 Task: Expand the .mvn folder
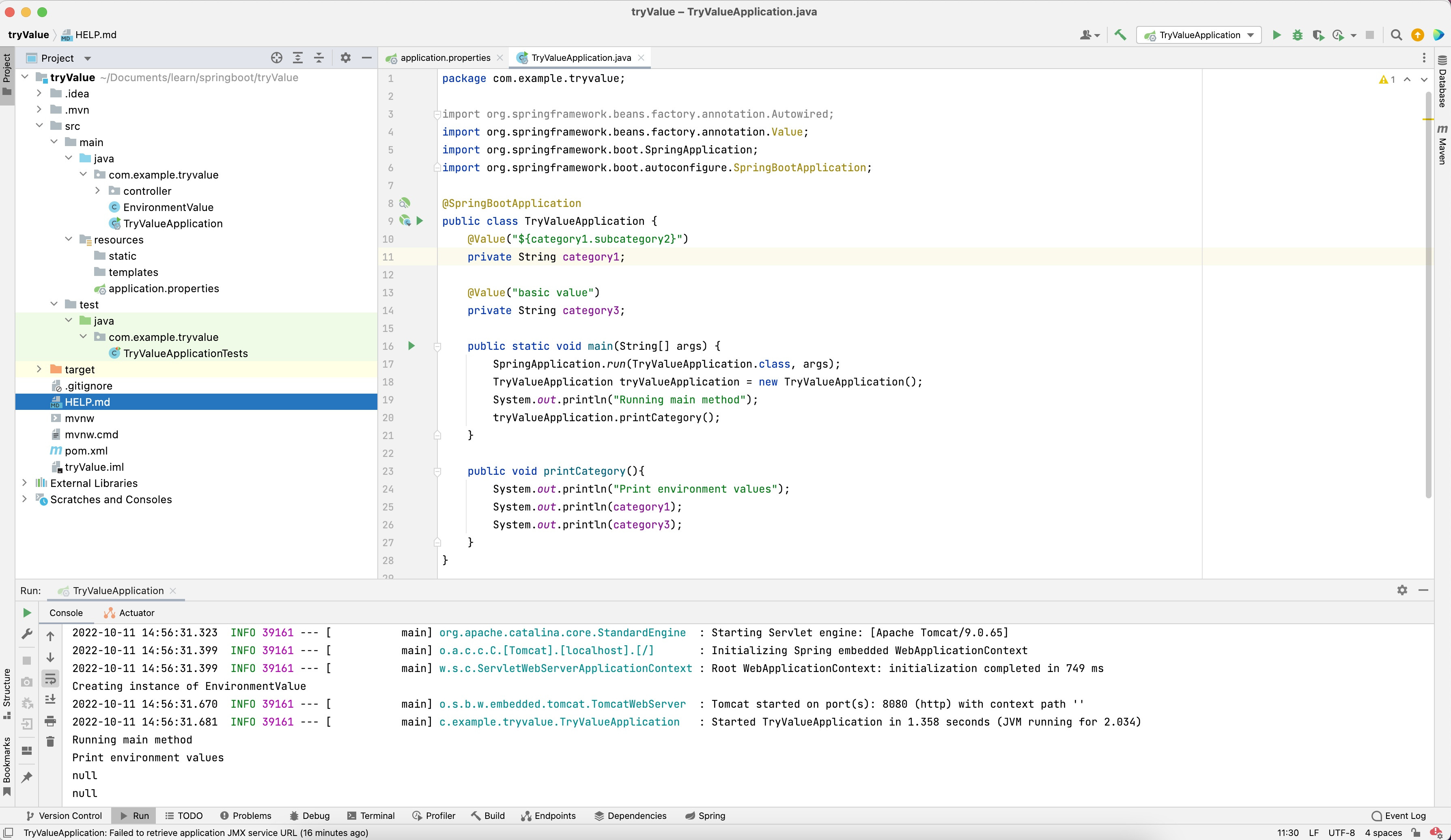click(x=39, y=110)
